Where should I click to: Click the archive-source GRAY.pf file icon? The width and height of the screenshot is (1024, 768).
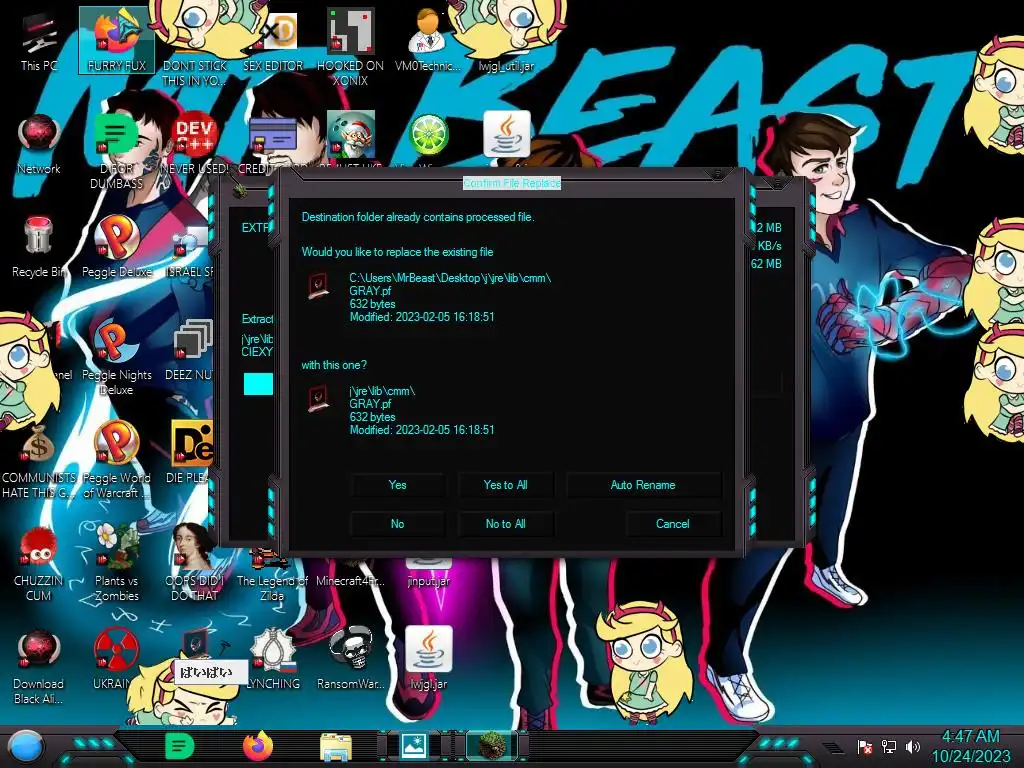(318, 399)
